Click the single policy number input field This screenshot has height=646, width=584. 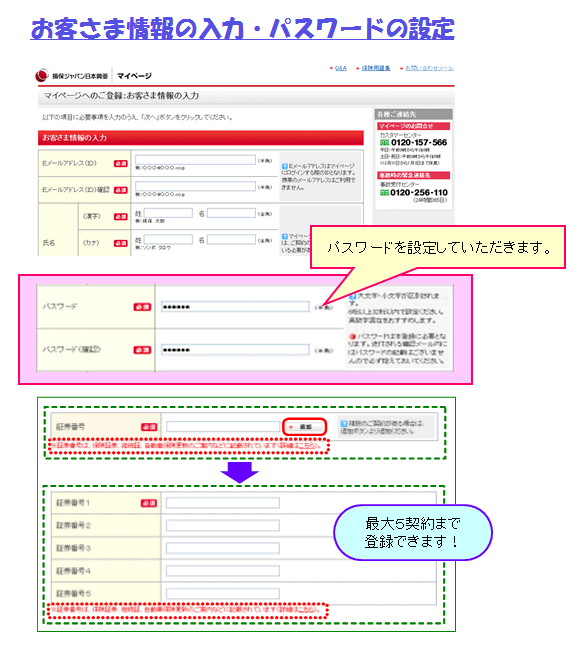223,427
